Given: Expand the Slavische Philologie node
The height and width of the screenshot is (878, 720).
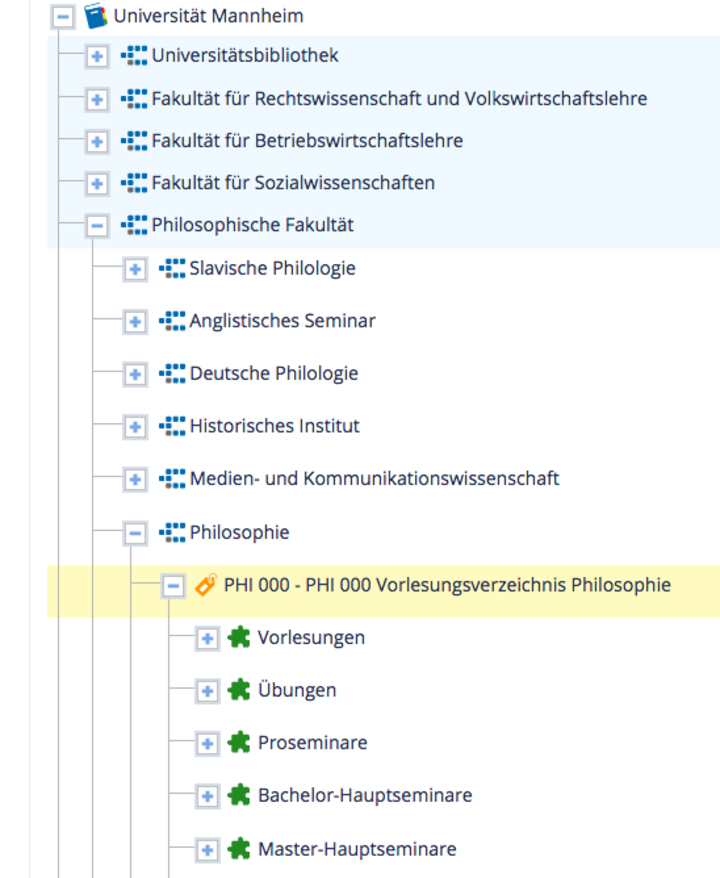Looking at the screenshot, I should click(135, 269).
